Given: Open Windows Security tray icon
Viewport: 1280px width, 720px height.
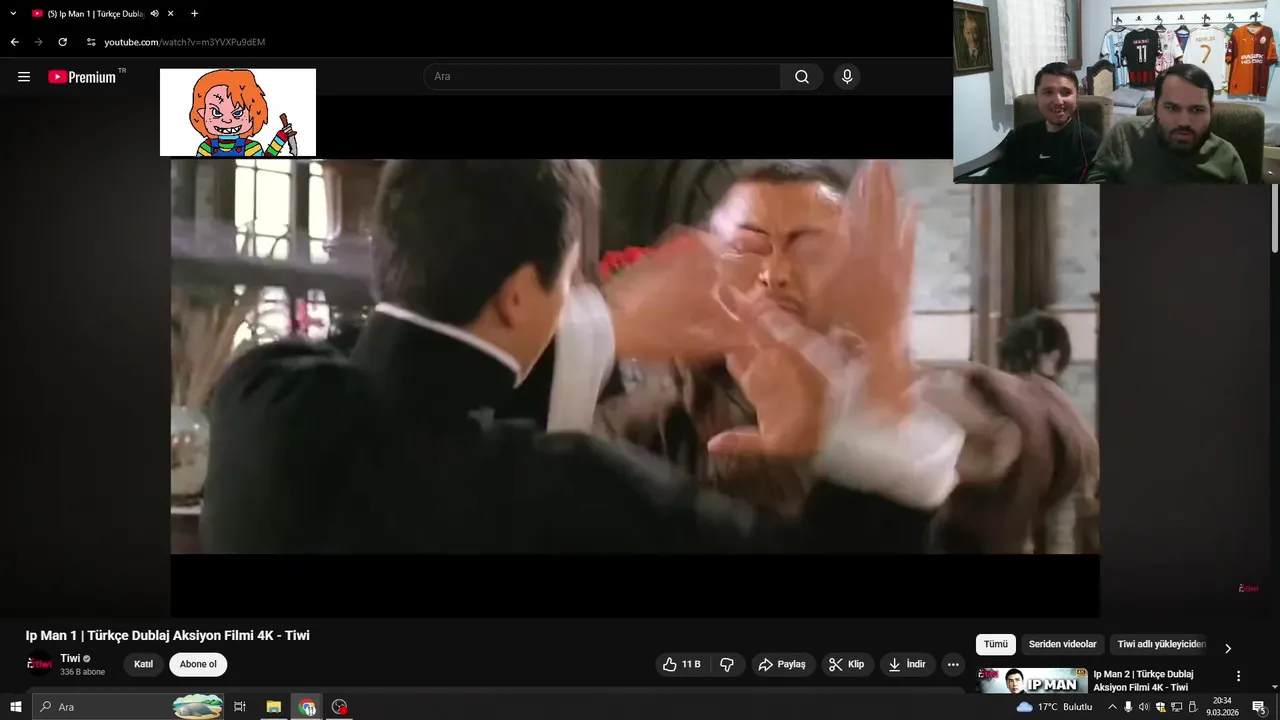Looking at the screenshot, I should coord(1160,707).
